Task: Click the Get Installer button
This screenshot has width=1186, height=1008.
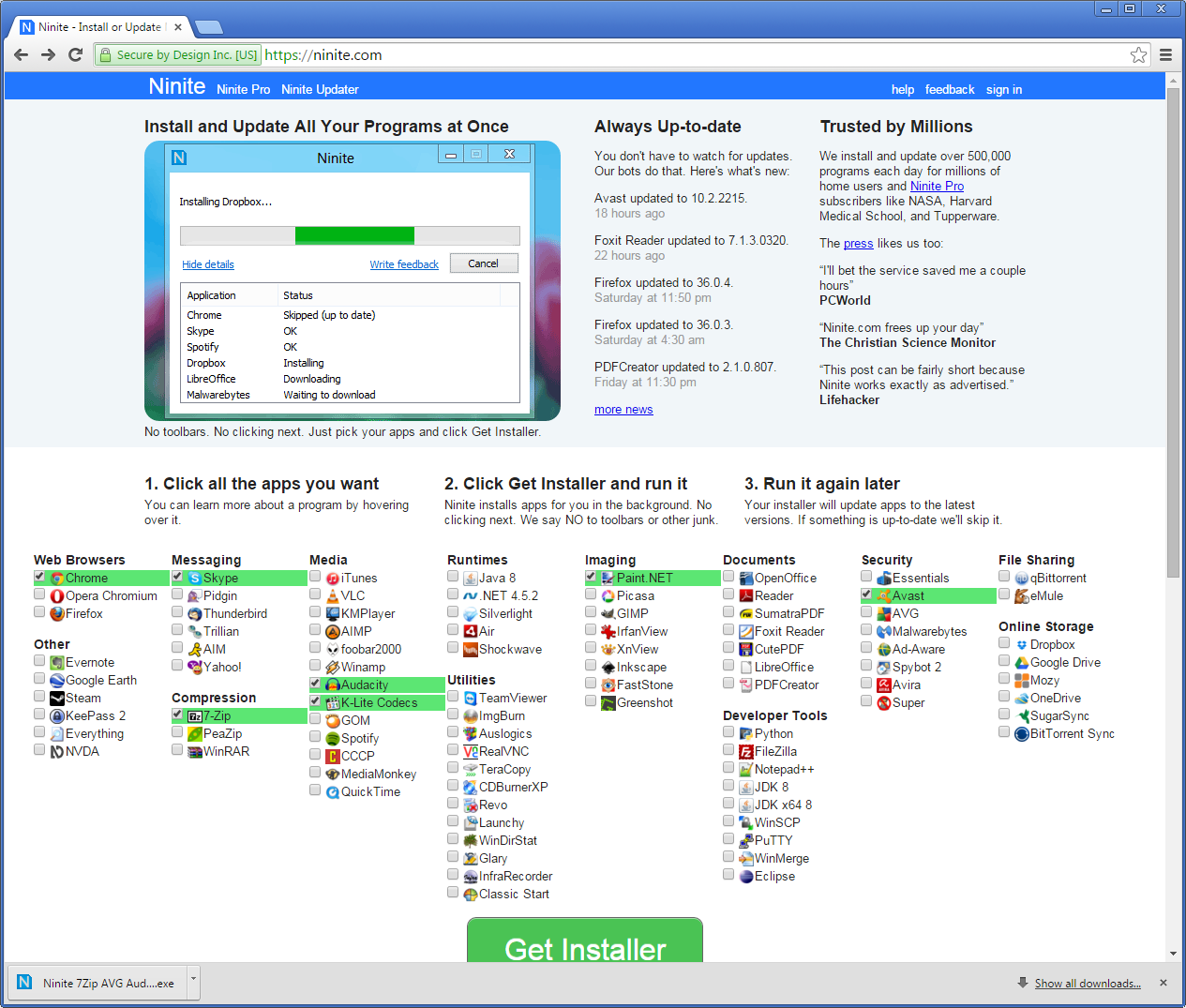Action: click(x=584, y=950)
